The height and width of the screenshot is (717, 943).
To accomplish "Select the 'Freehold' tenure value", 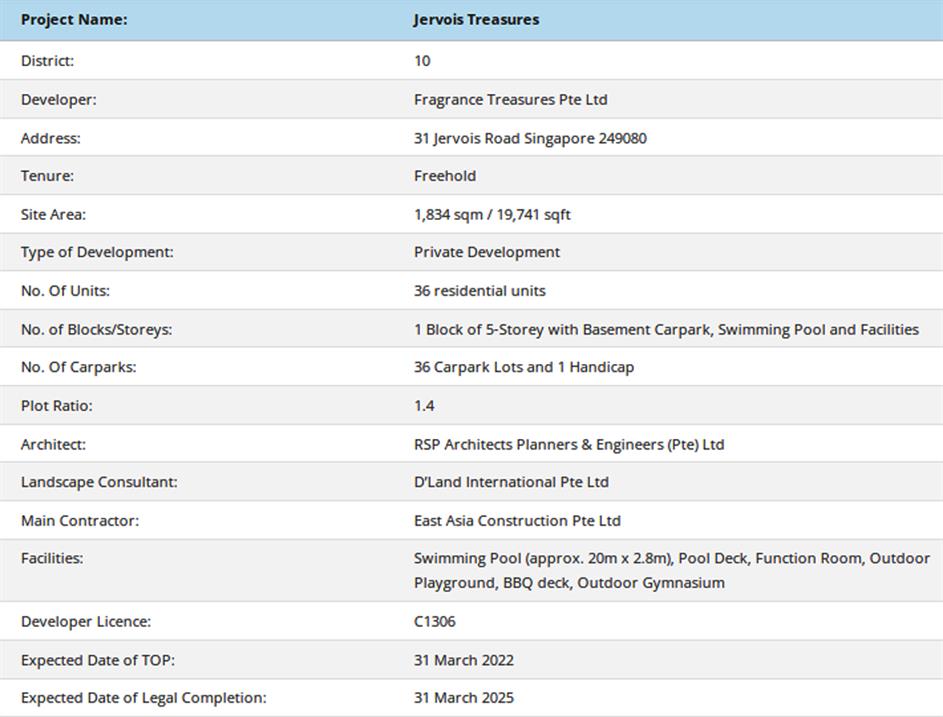I will pos(445,176).
